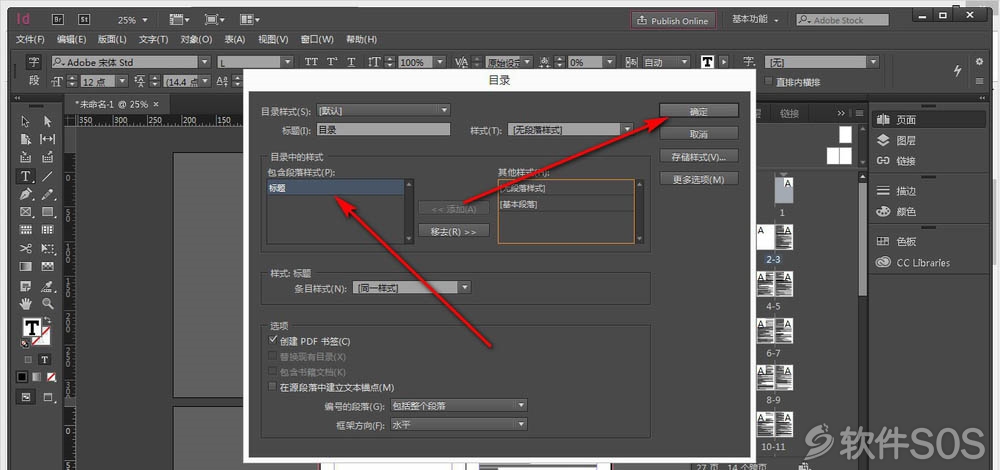Select the Hand tool
This screenshot has height=470, width=1000.
pos(26,303)
